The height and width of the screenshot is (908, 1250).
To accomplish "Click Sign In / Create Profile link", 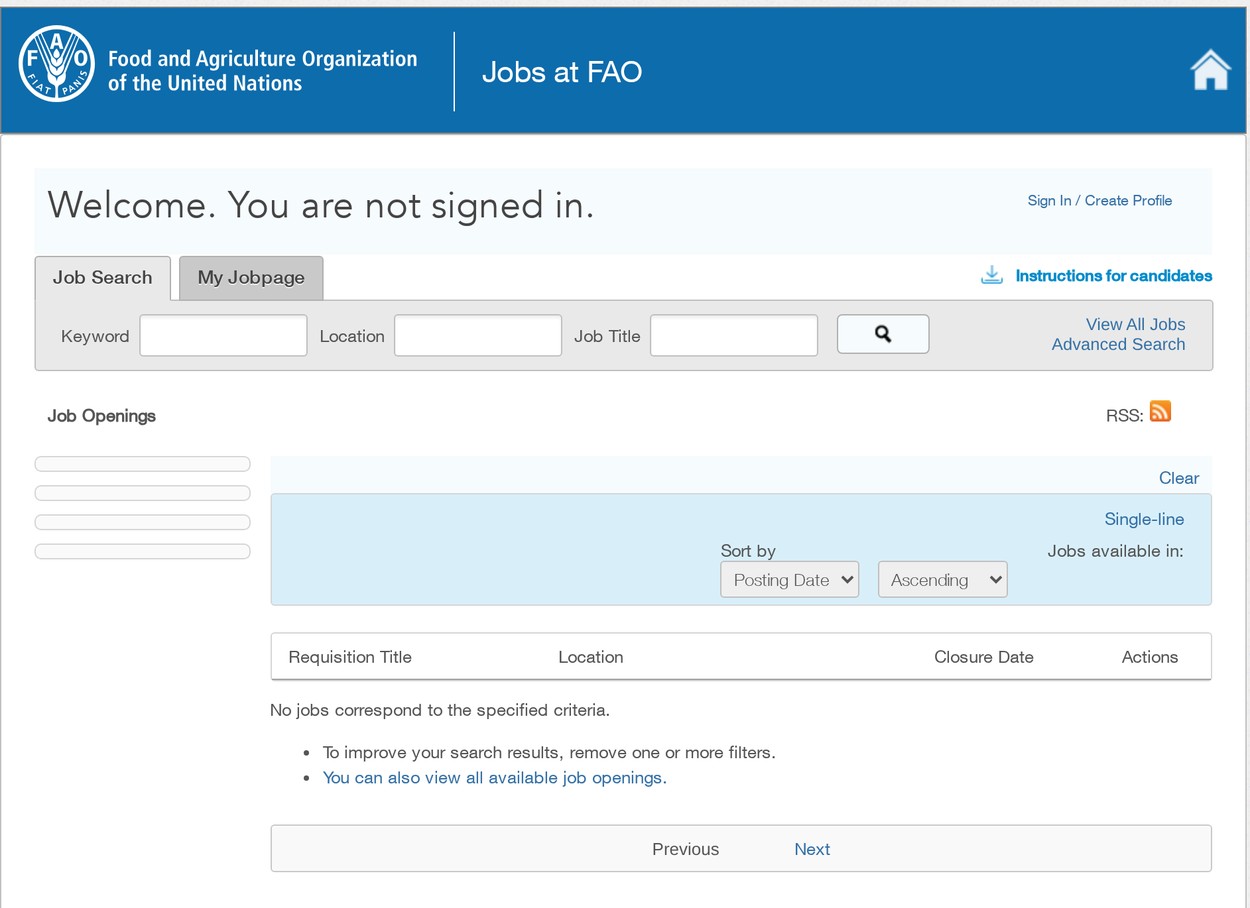I will (1100, 200).
